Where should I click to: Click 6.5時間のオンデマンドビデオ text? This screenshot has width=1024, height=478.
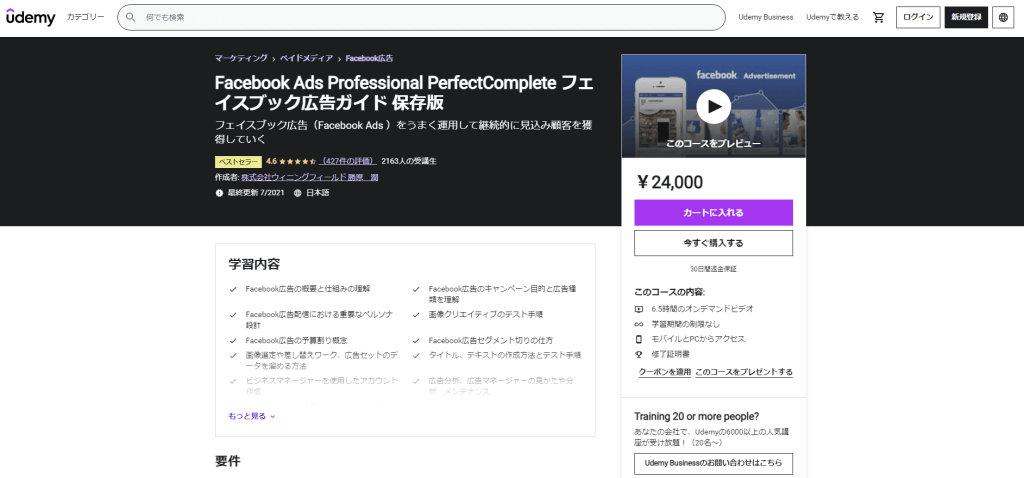[703, 309]
